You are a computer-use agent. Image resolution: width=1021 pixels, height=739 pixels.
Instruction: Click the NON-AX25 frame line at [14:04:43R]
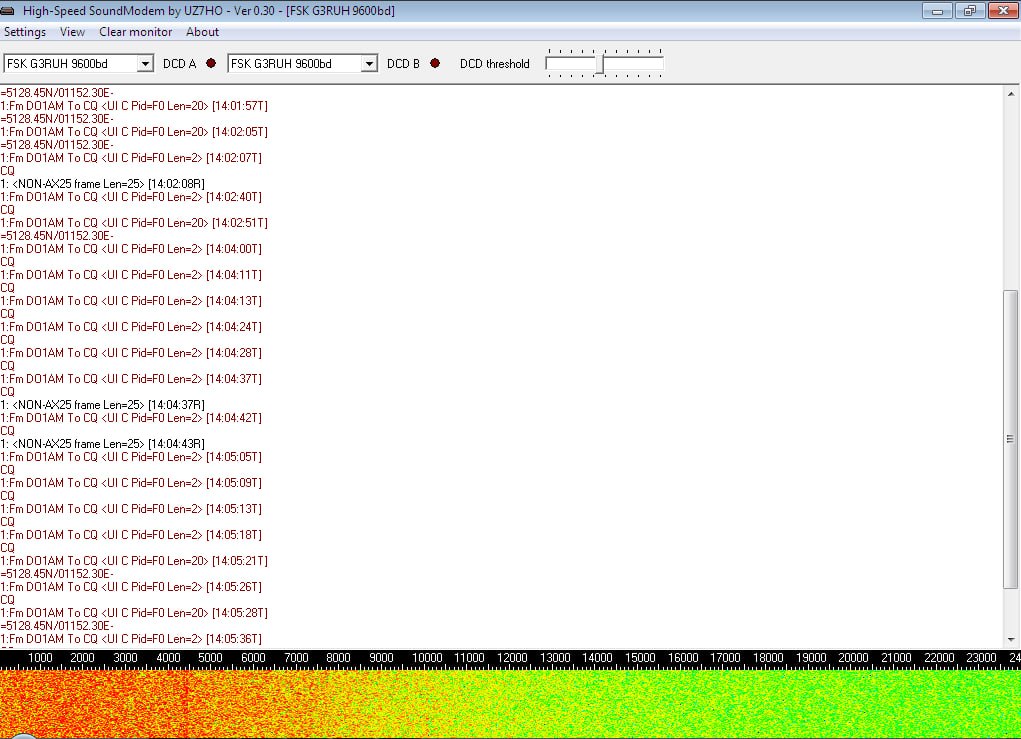coord(103,444)
